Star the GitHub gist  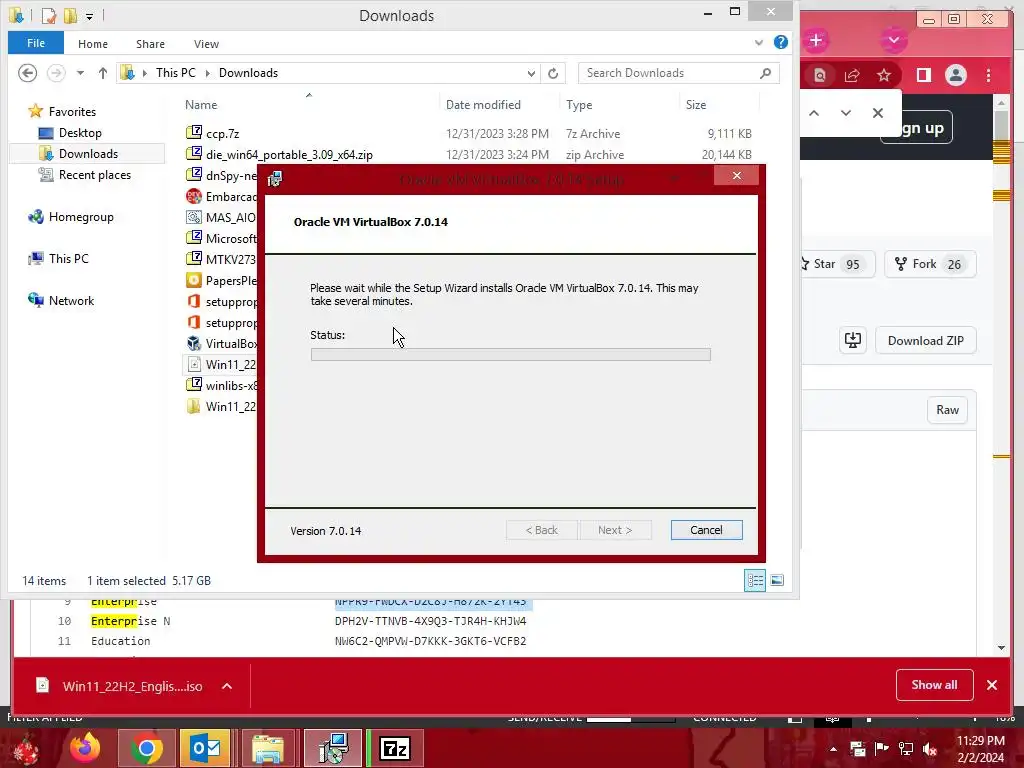(x=835, y=264)
